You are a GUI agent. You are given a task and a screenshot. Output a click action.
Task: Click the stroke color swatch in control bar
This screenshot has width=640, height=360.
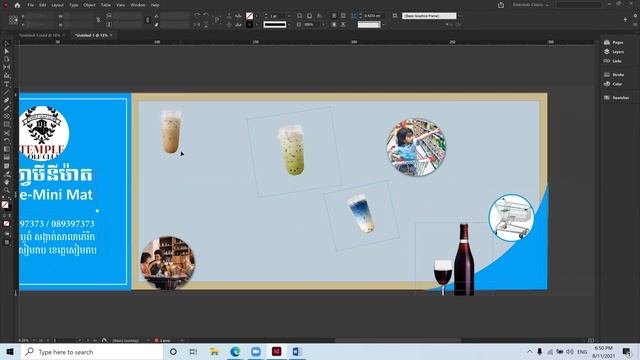coord(249,24)
